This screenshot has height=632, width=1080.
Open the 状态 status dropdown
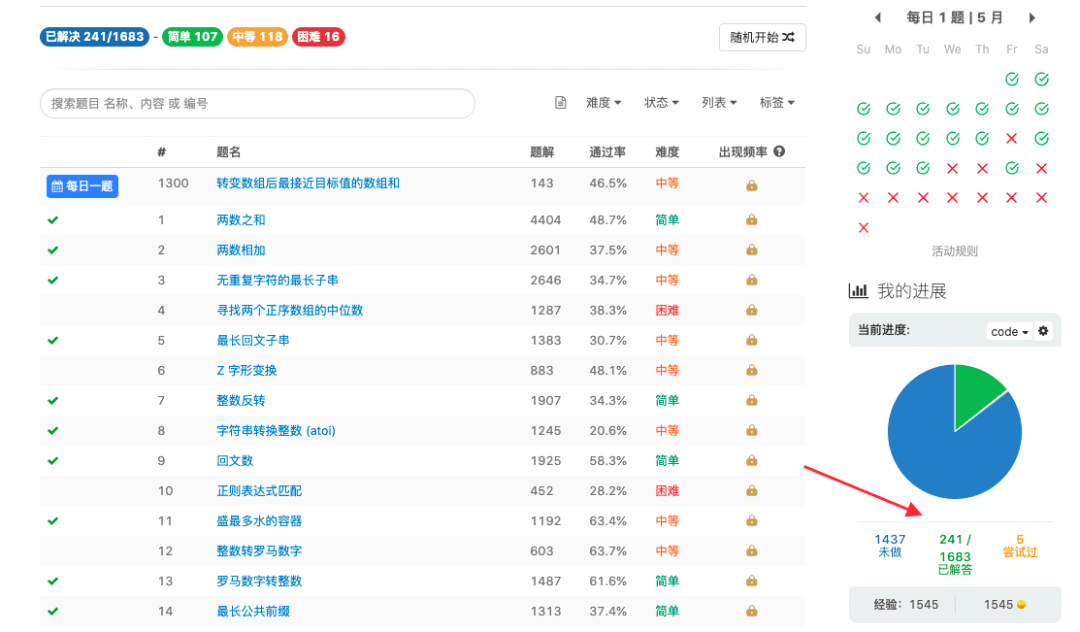(661, 103)
